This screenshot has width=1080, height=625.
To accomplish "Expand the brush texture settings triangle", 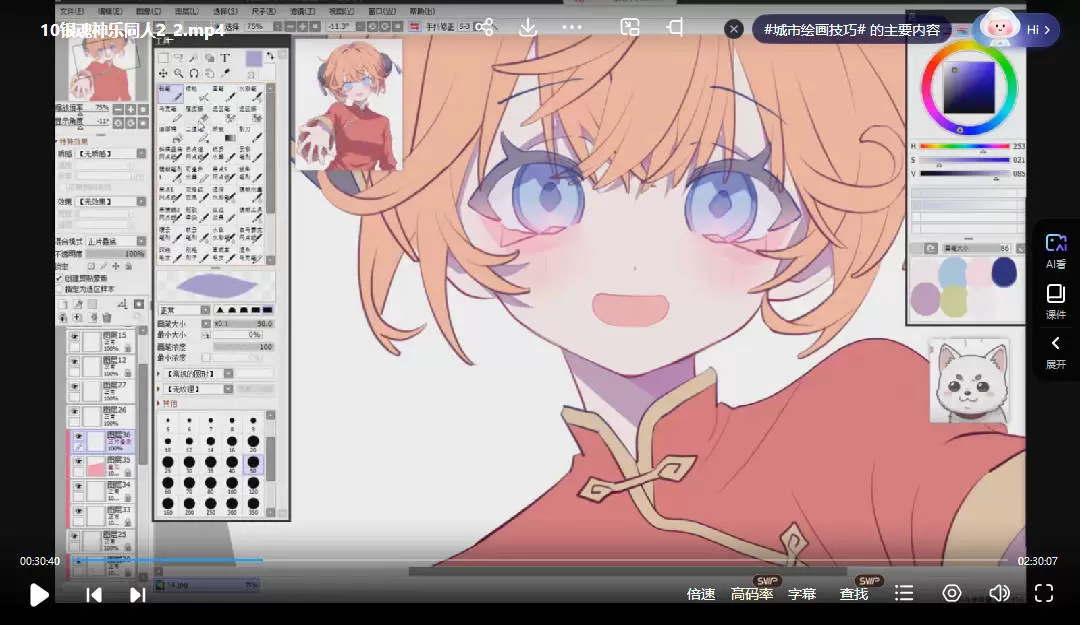I will [x=160, y=389].
